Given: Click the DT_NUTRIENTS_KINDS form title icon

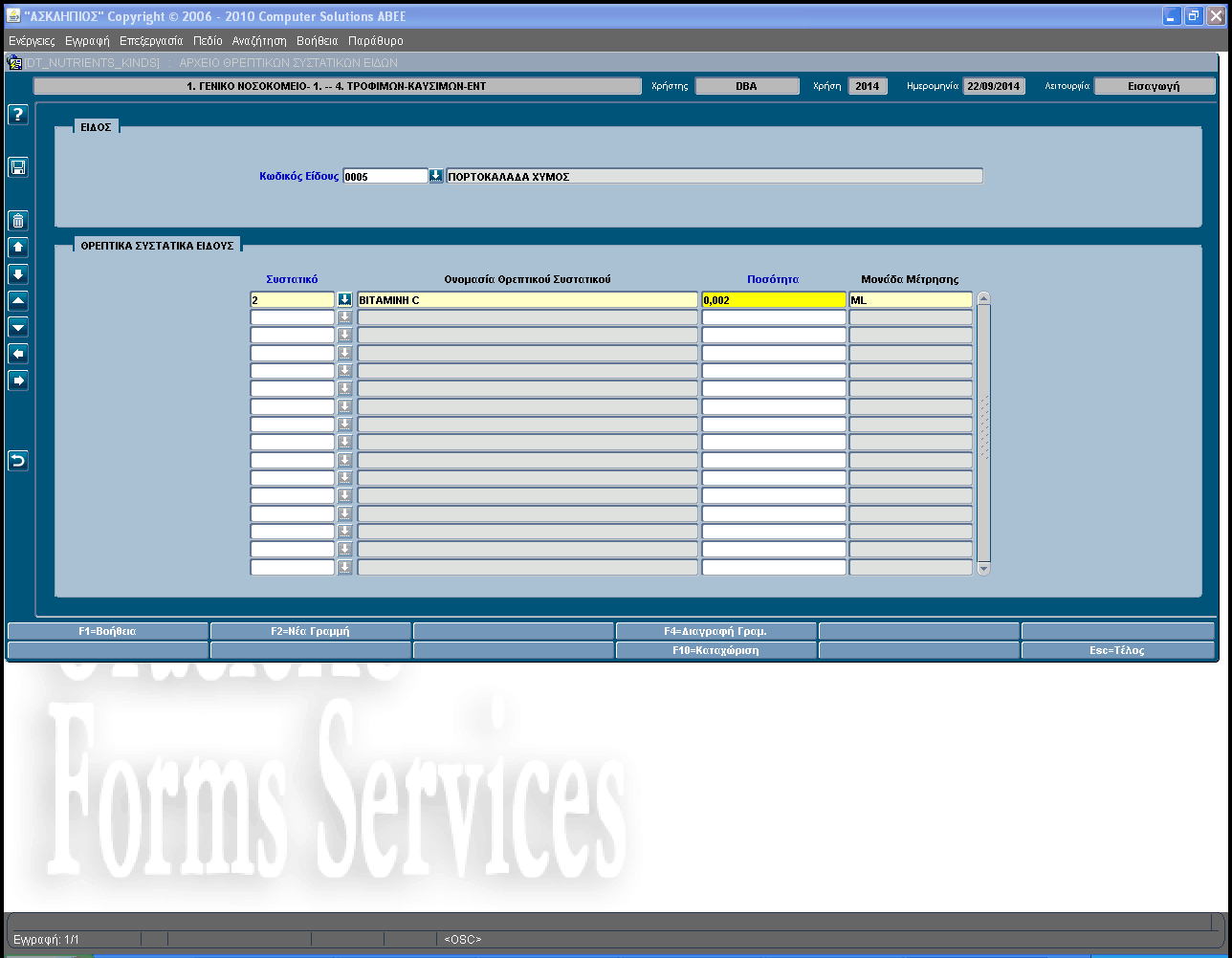Looking at the screenshot, I should pyautogui.click(x=14, y=62).
